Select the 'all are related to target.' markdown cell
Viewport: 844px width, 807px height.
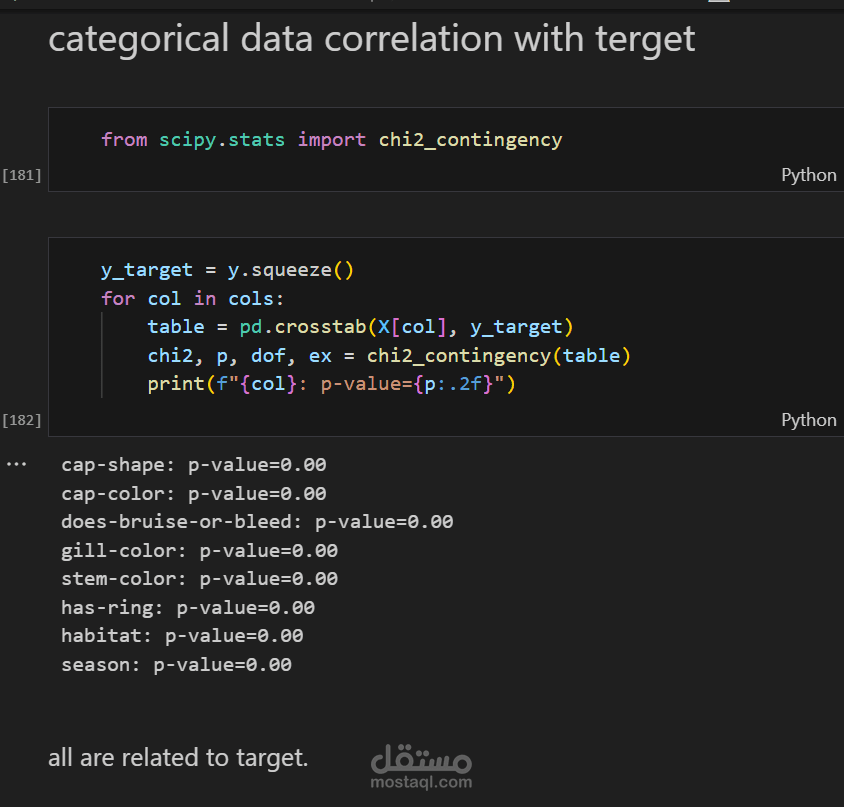click(178, 758)
